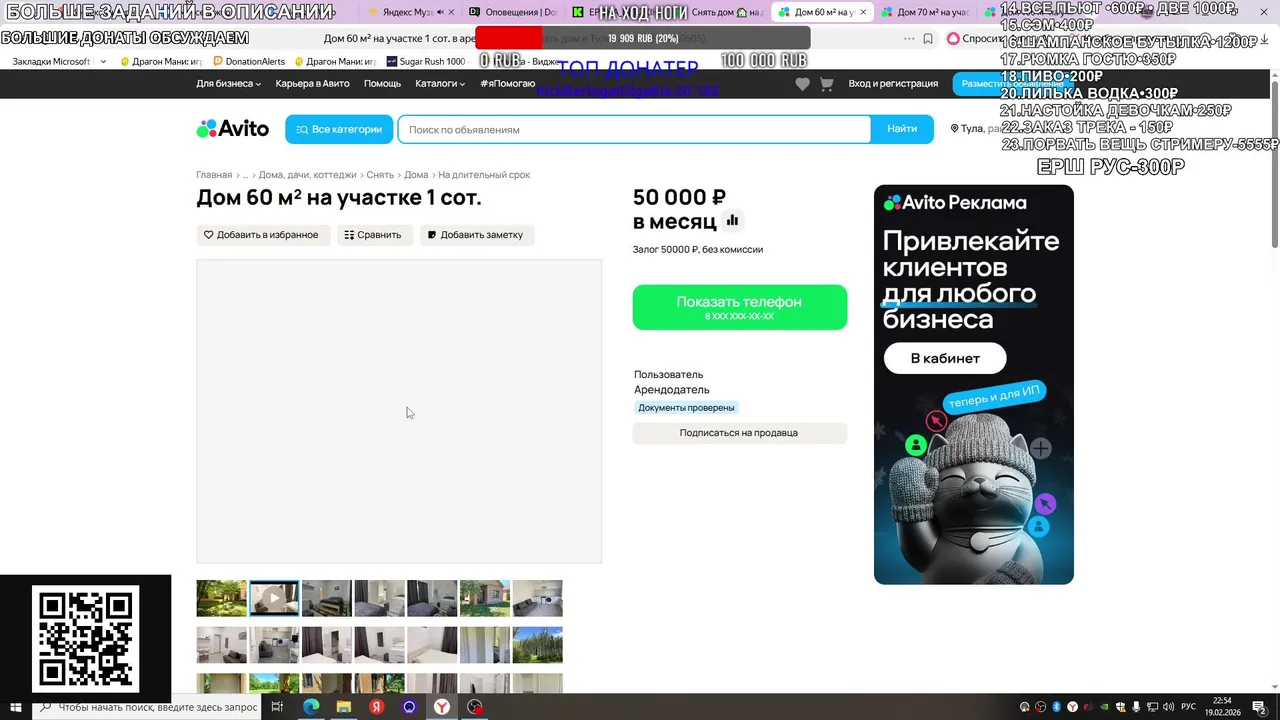Click Добавить заметку button
This screenshot has width=1280, height=720.
pos(476,235)
